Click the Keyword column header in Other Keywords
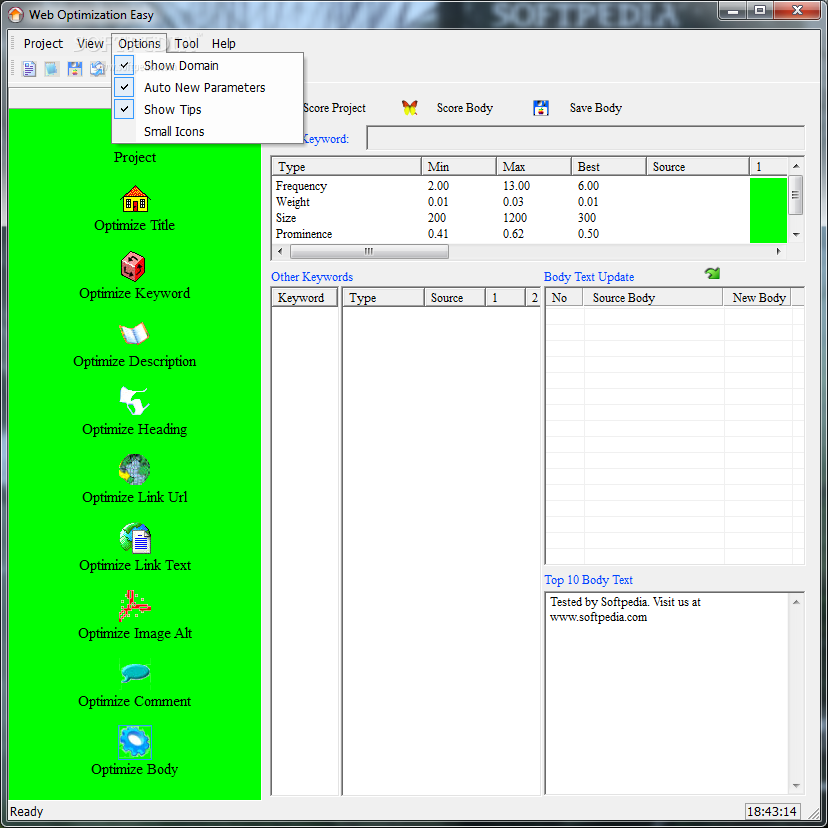This screenshot has height=828, width=828. pyautogui.click(x=305, y=297)
